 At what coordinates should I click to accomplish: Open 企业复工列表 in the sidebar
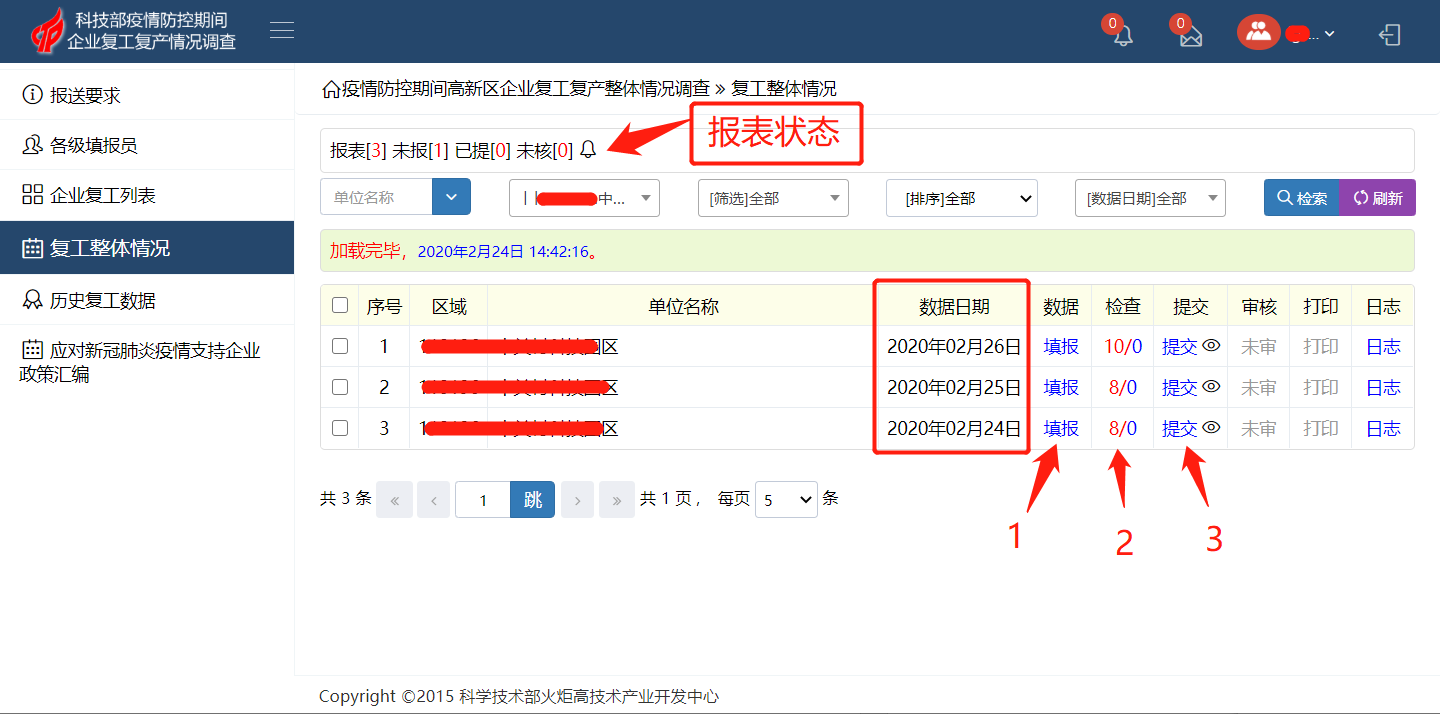(102, 195)
